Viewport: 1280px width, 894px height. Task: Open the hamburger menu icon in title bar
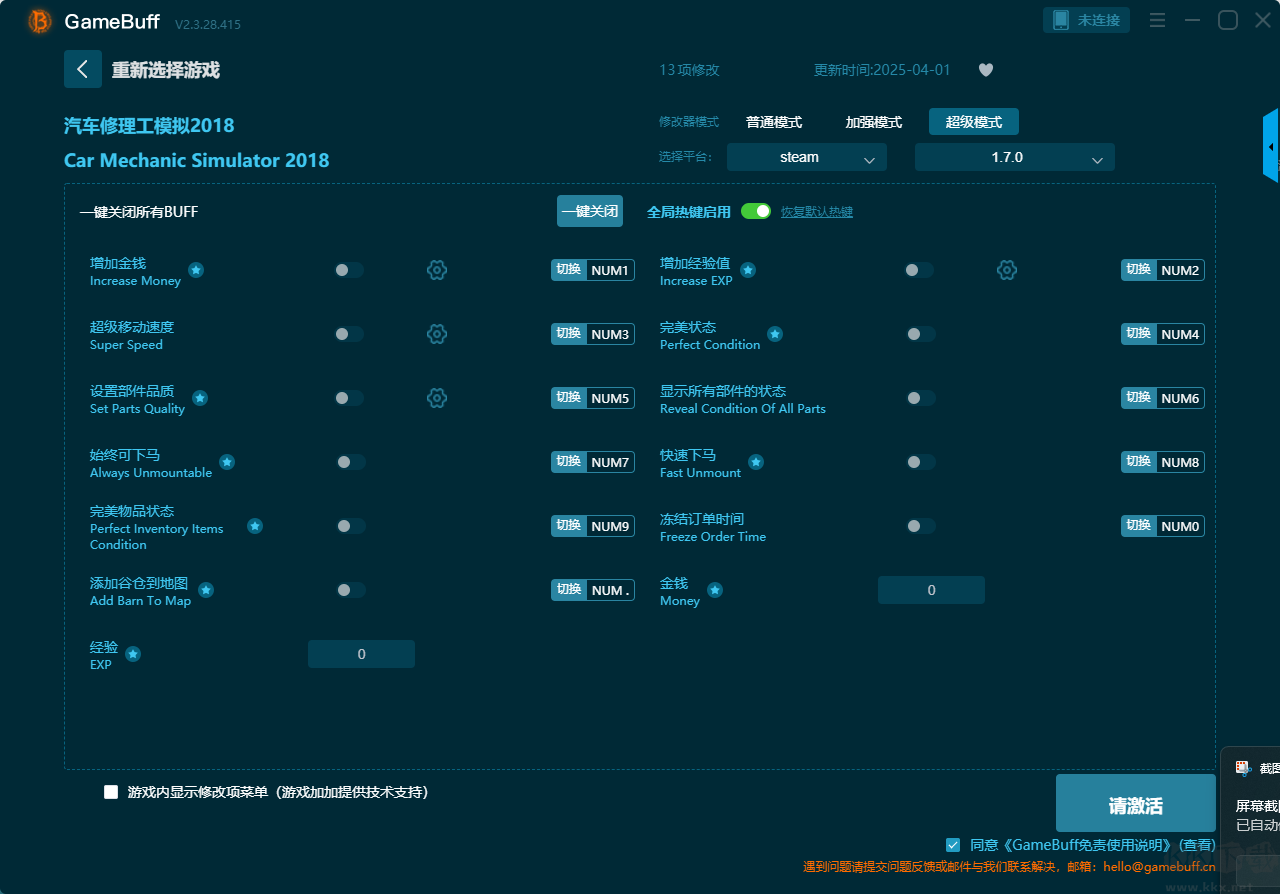[1157, 20]
